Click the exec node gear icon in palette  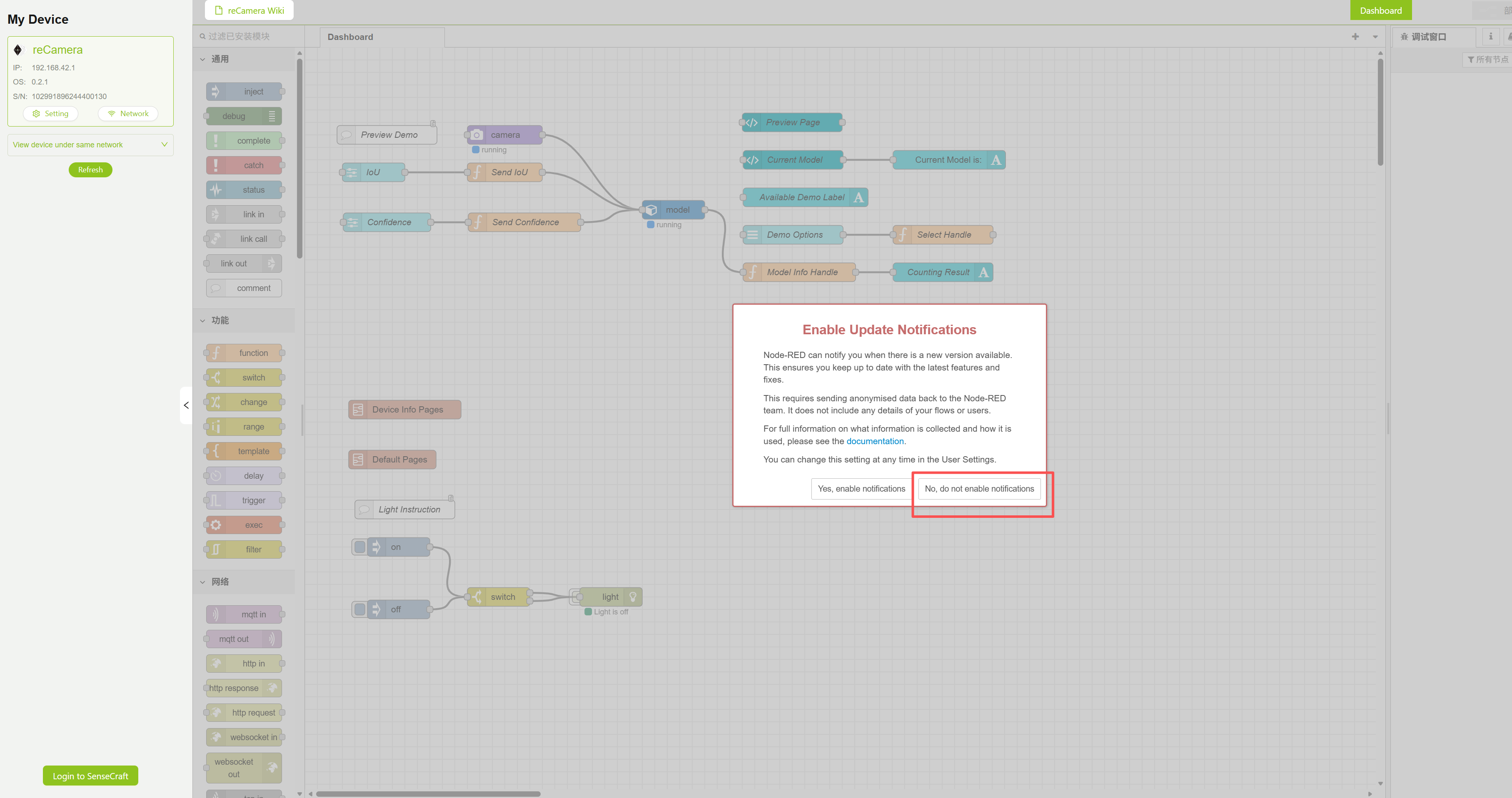tap(216, 525)
